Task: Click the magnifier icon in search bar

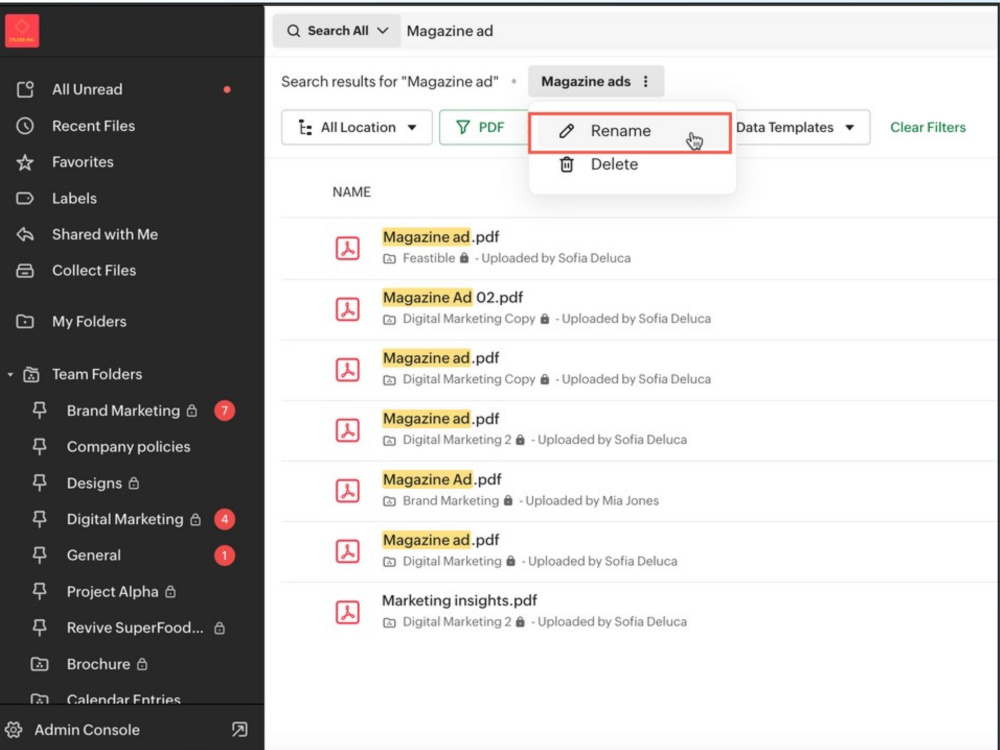Action: pyautogui.click(x=293, y=31)
